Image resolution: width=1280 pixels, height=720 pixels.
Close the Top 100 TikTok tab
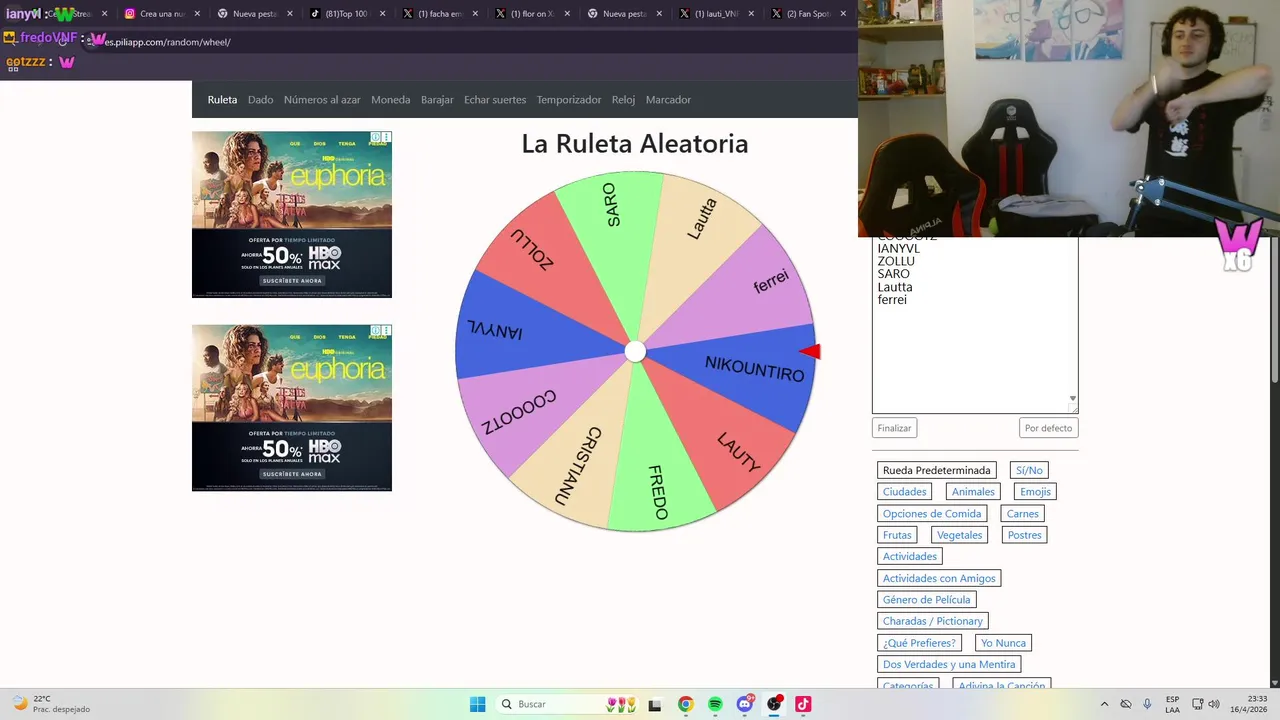(382, 14)
